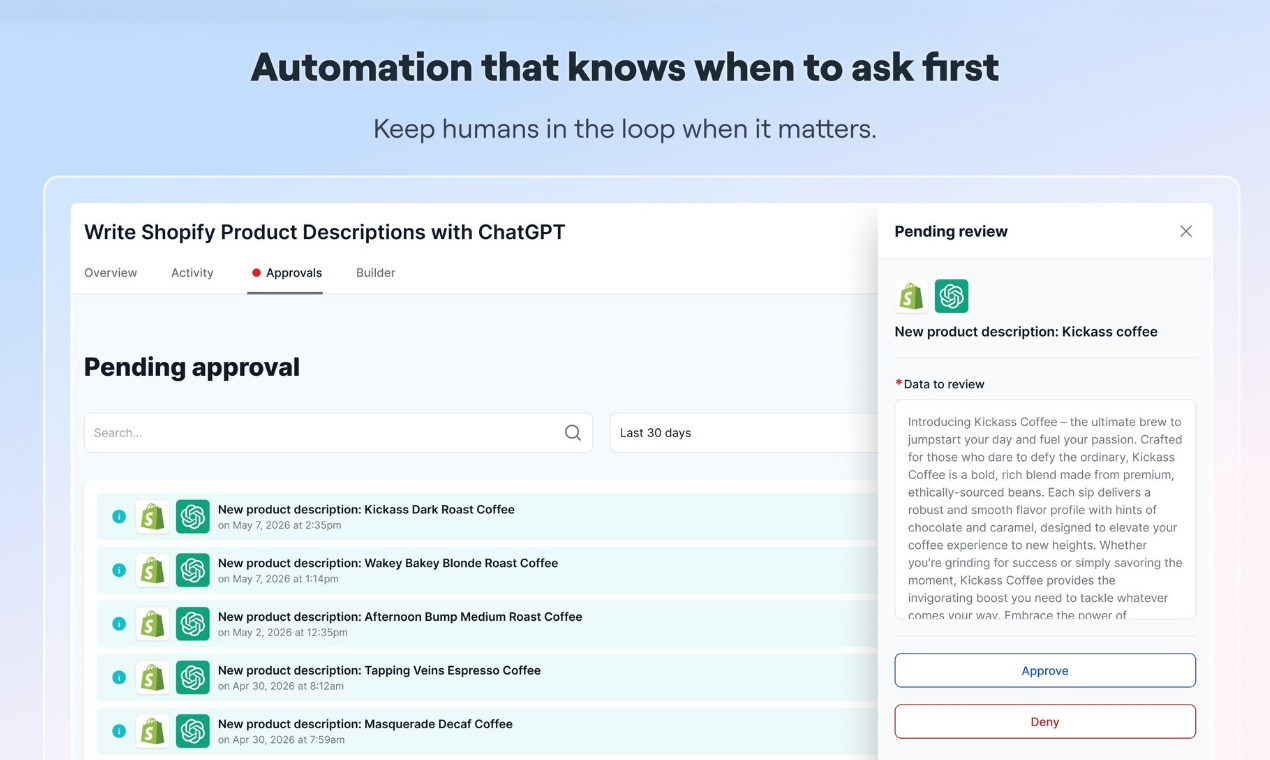Click the search magnifier icon
Screen dimensions: 1270x760
point(573,433)
